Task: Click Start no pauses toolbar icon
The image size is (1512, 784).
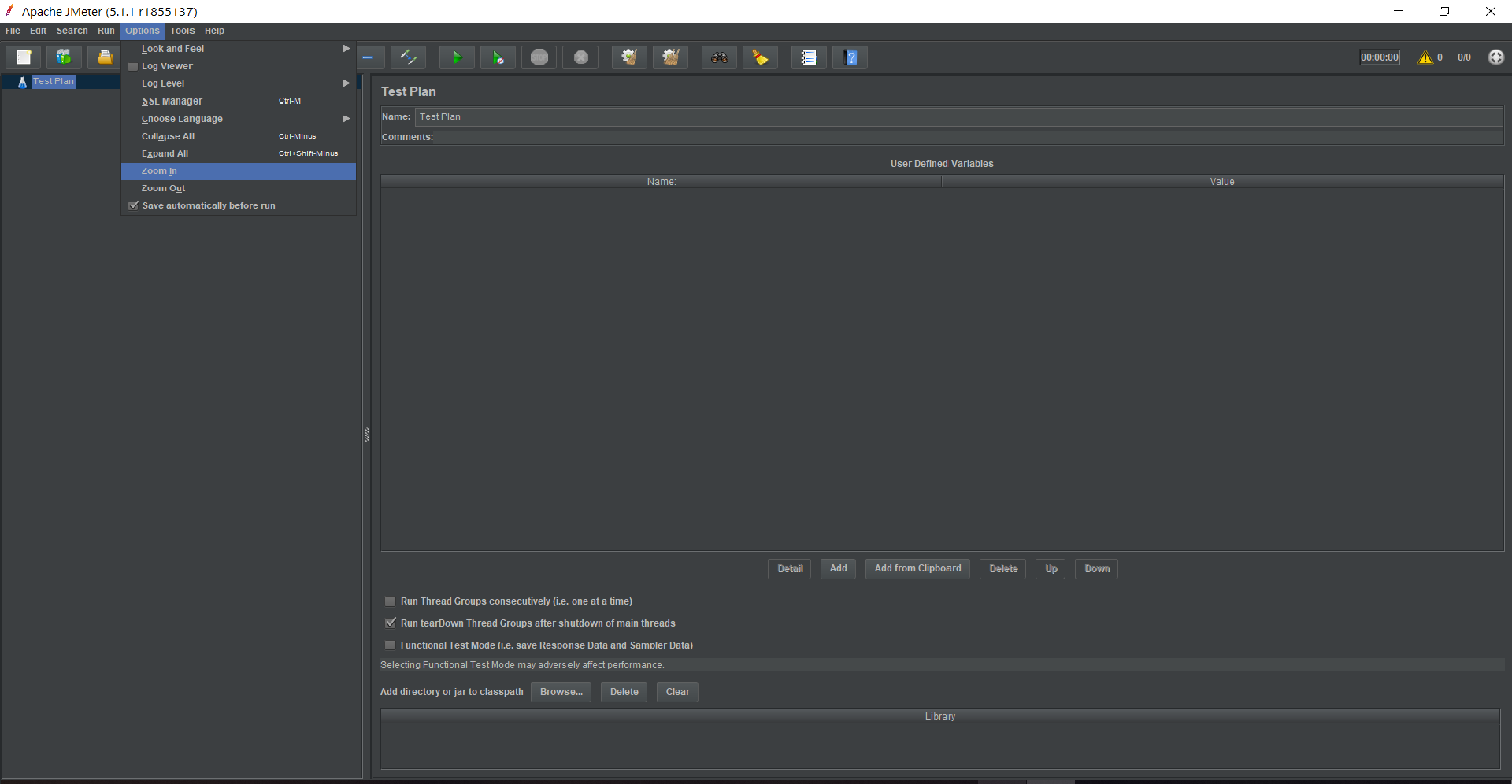Action: (498, 57)
